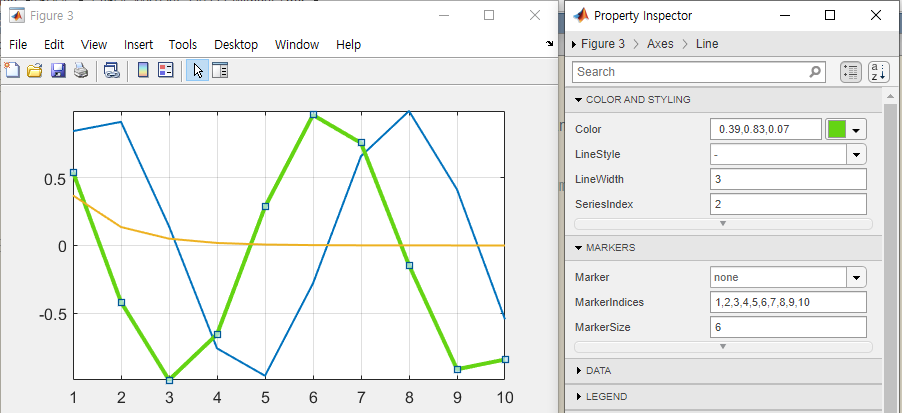
Task: Click the Axes breadcrumb link
Action: 660,44
